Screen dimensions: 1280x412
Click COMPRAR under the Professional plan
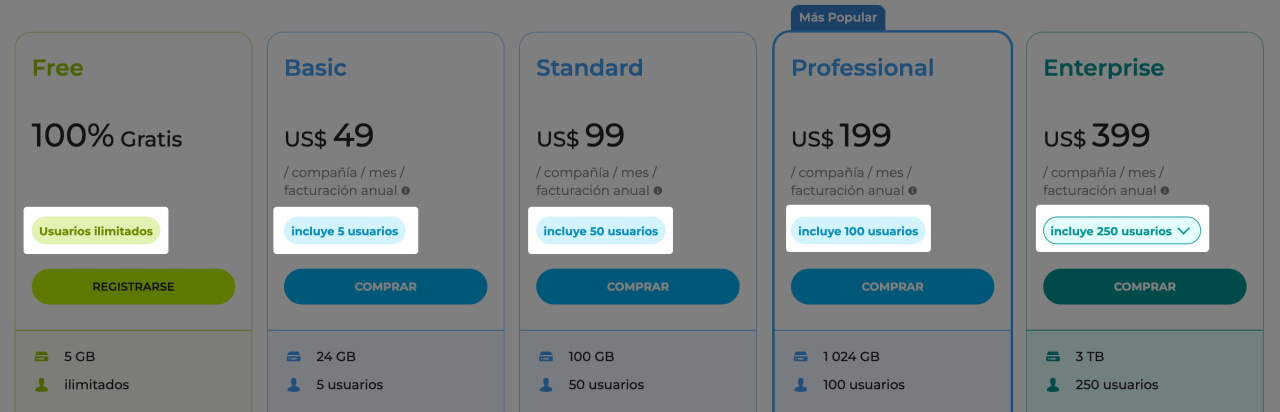coord(892,287)
